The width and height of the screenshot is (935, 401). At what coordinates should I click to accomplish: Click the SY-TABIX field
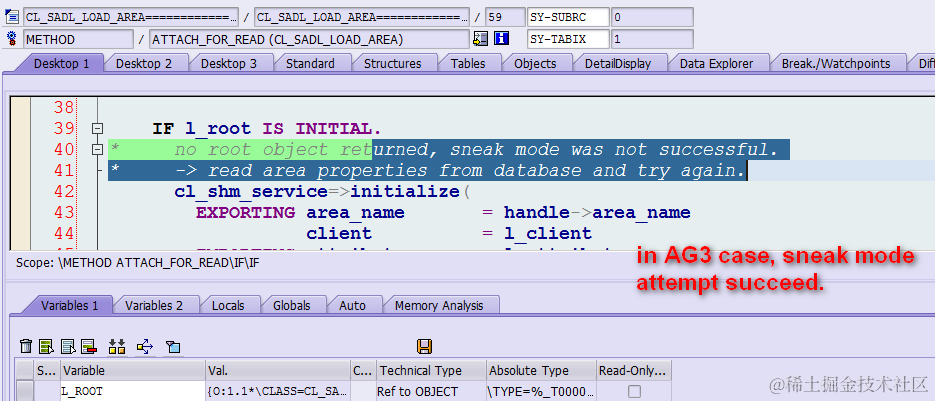click(568, 39)
